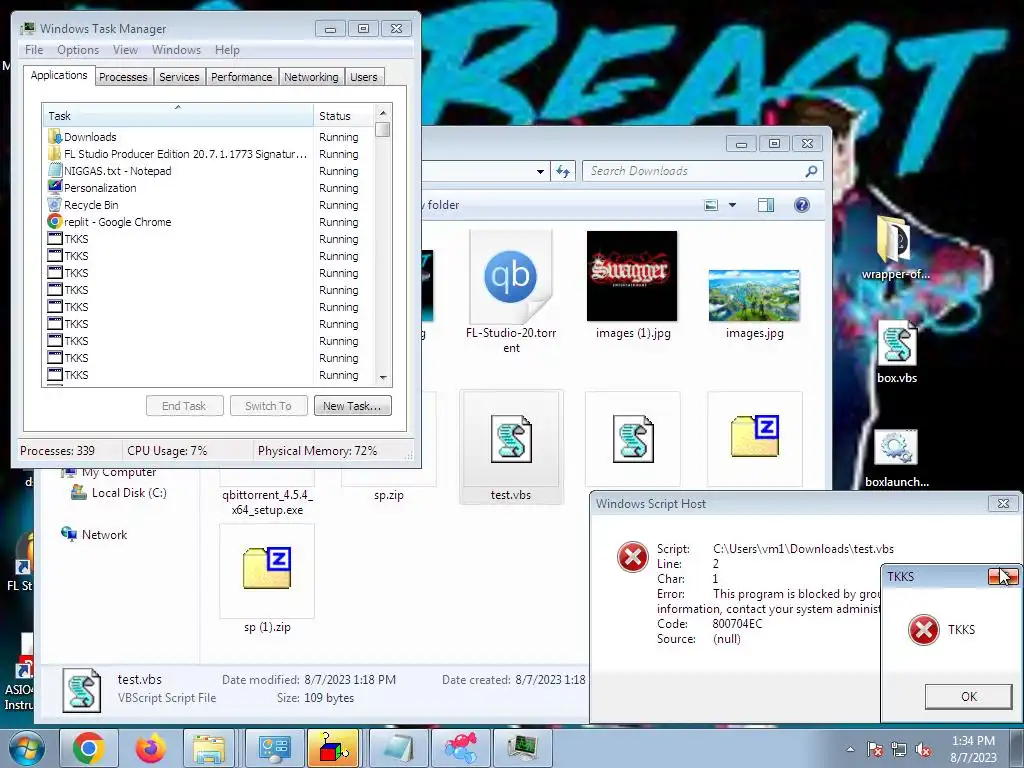Click the search magnifier icon in Explorer

(x=811, y=171)
